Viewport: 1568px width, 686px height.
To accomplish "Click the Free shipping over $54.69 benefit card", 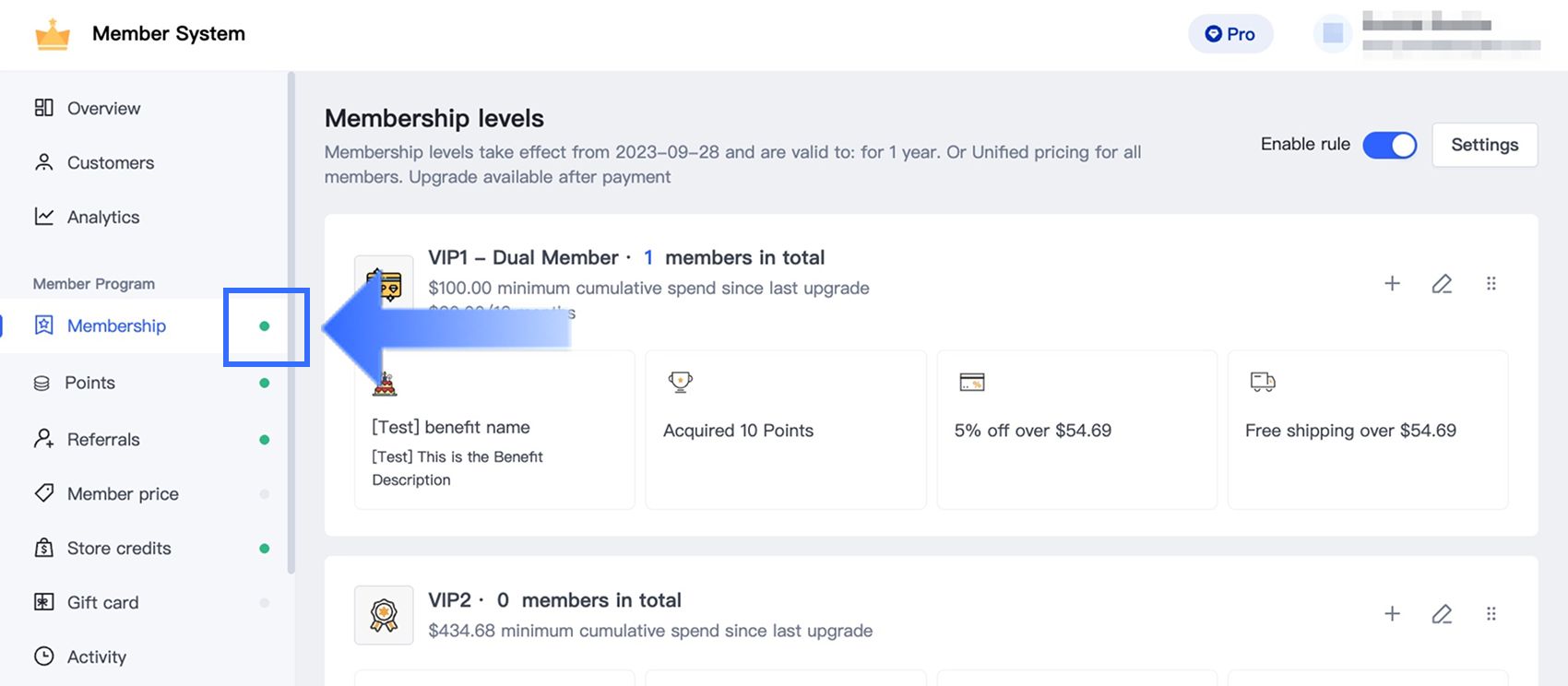I will point(1368,430).
